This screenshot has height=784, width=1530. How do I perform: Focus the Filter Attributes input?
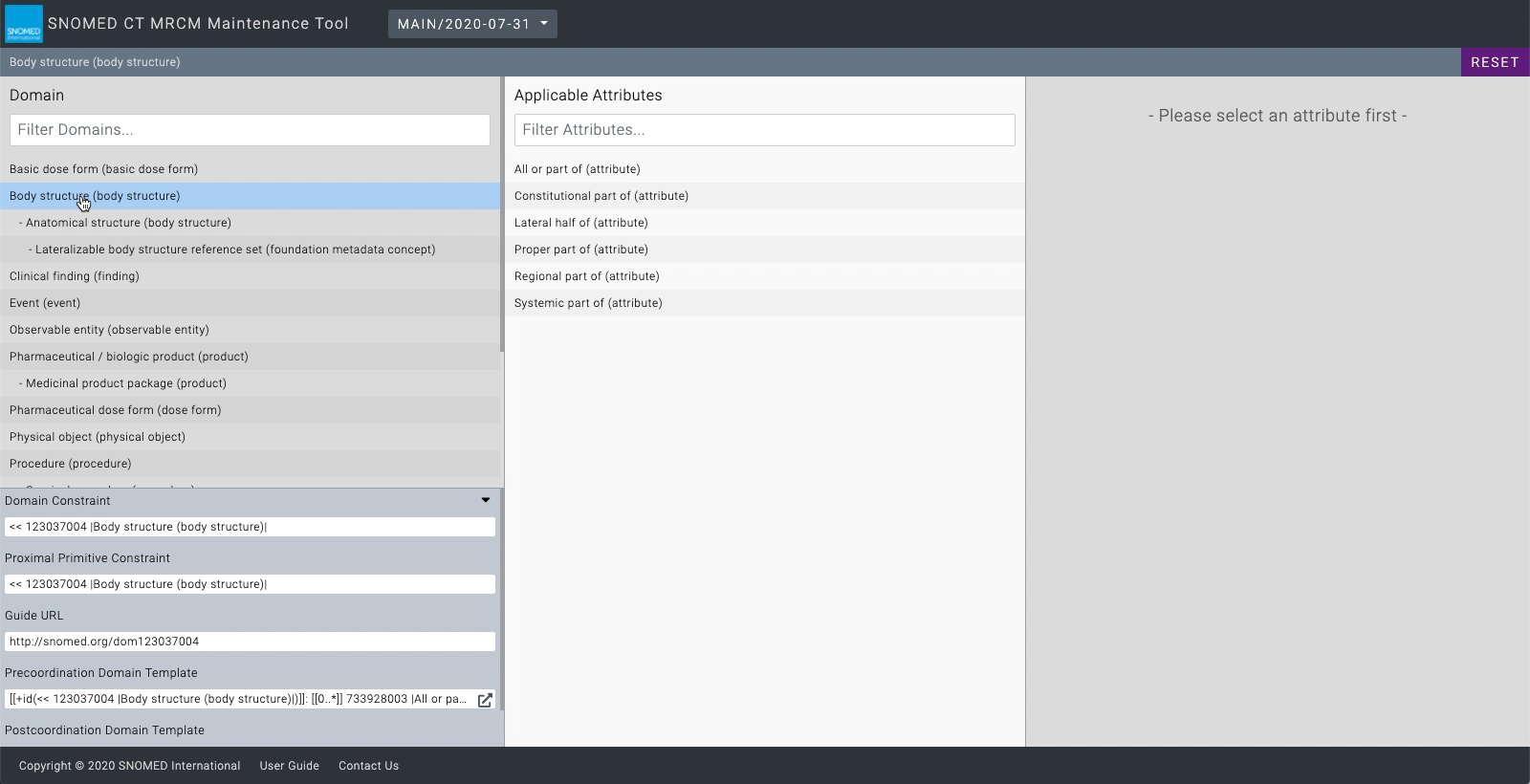coord(764,130)
